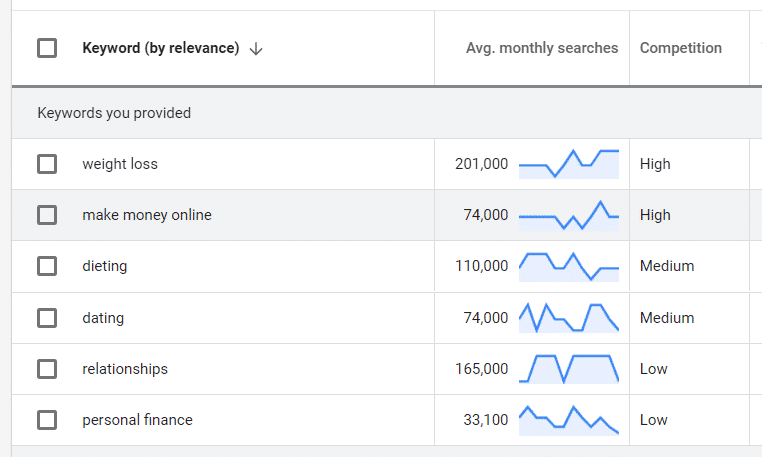Open the weight loss trend sparkline
Viewport: 762px width, 457px height.
pos(569,164)
